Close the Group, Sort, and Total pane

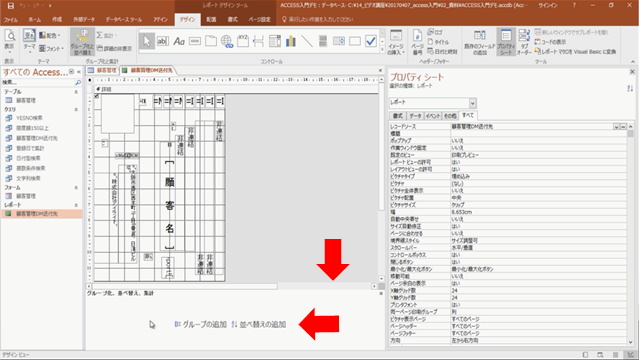[381, 293]
